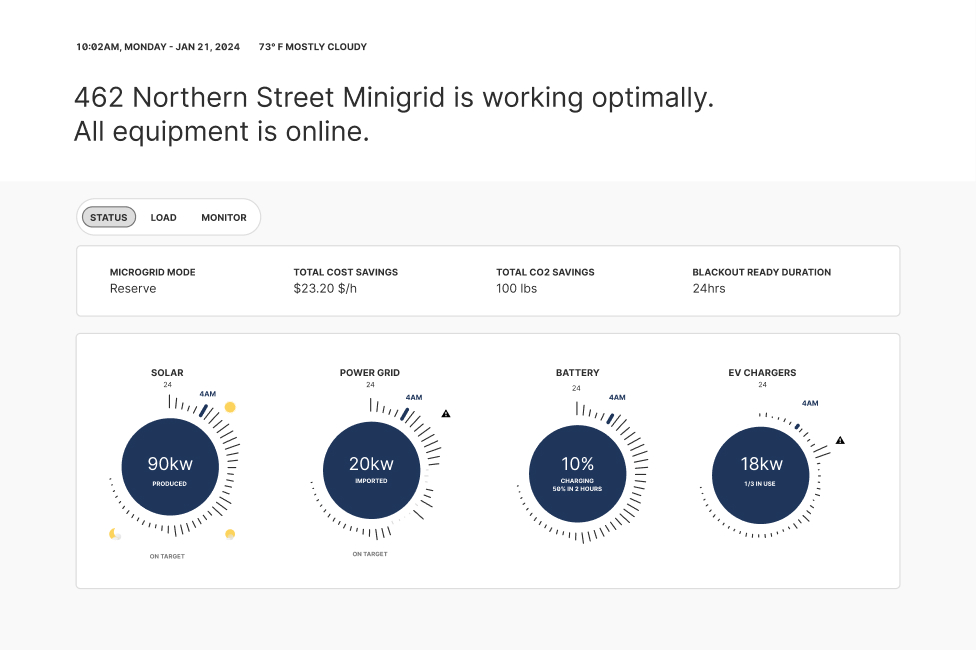This screenshot has height=650, width=976.
Task: Click the 4AM marker on the Power Grid dial
Action: pyautogui.click(x=413, y=397)
